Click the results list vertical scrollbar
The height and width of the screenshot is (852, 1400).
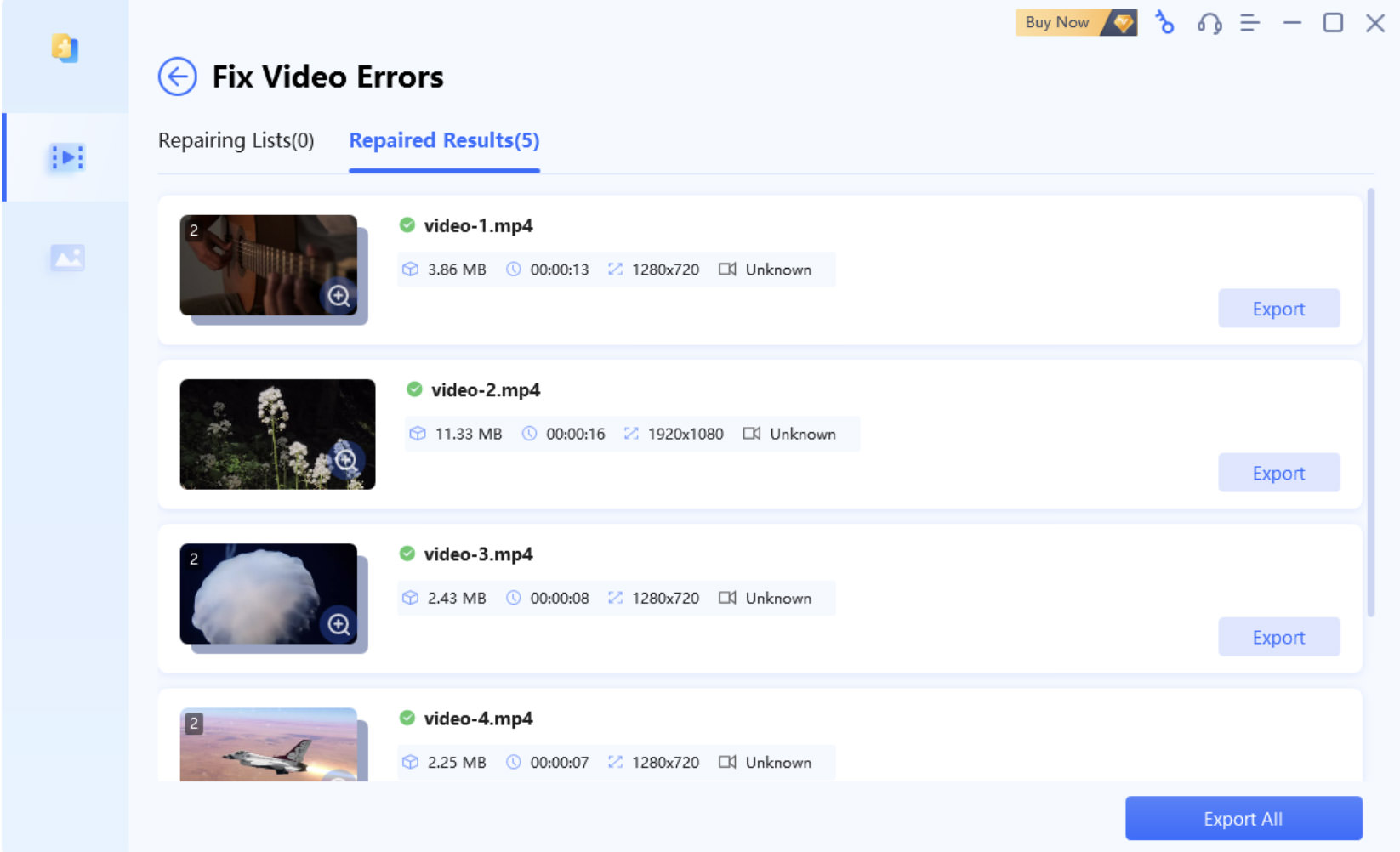pos(1370,402)
